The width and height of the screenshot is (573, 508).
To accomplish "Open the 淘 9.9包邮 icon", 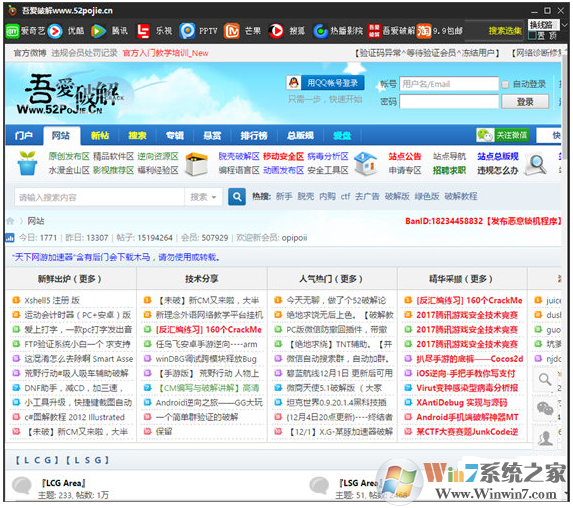I will tap(424, 31).
